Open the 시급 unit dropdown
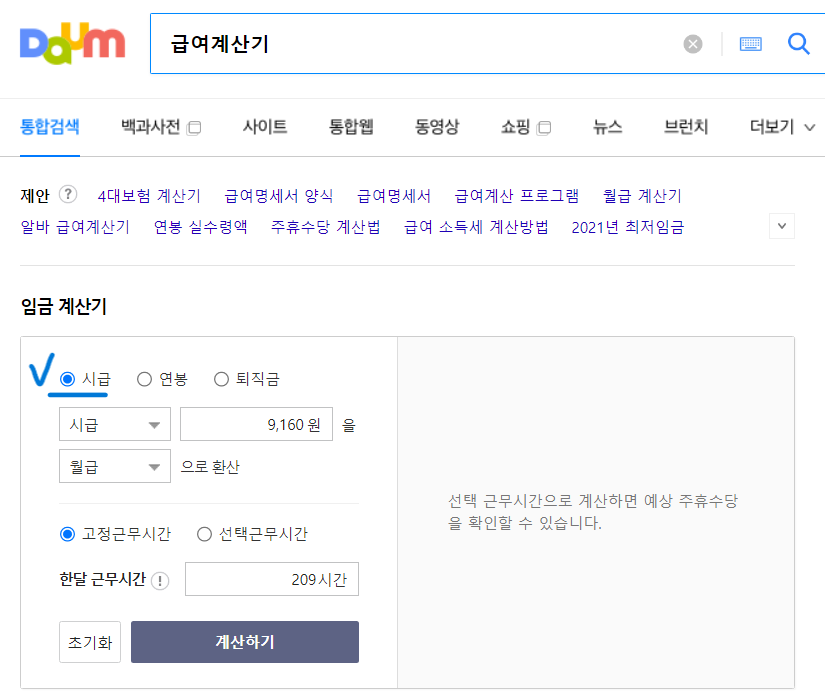 (x=115, y=424)
